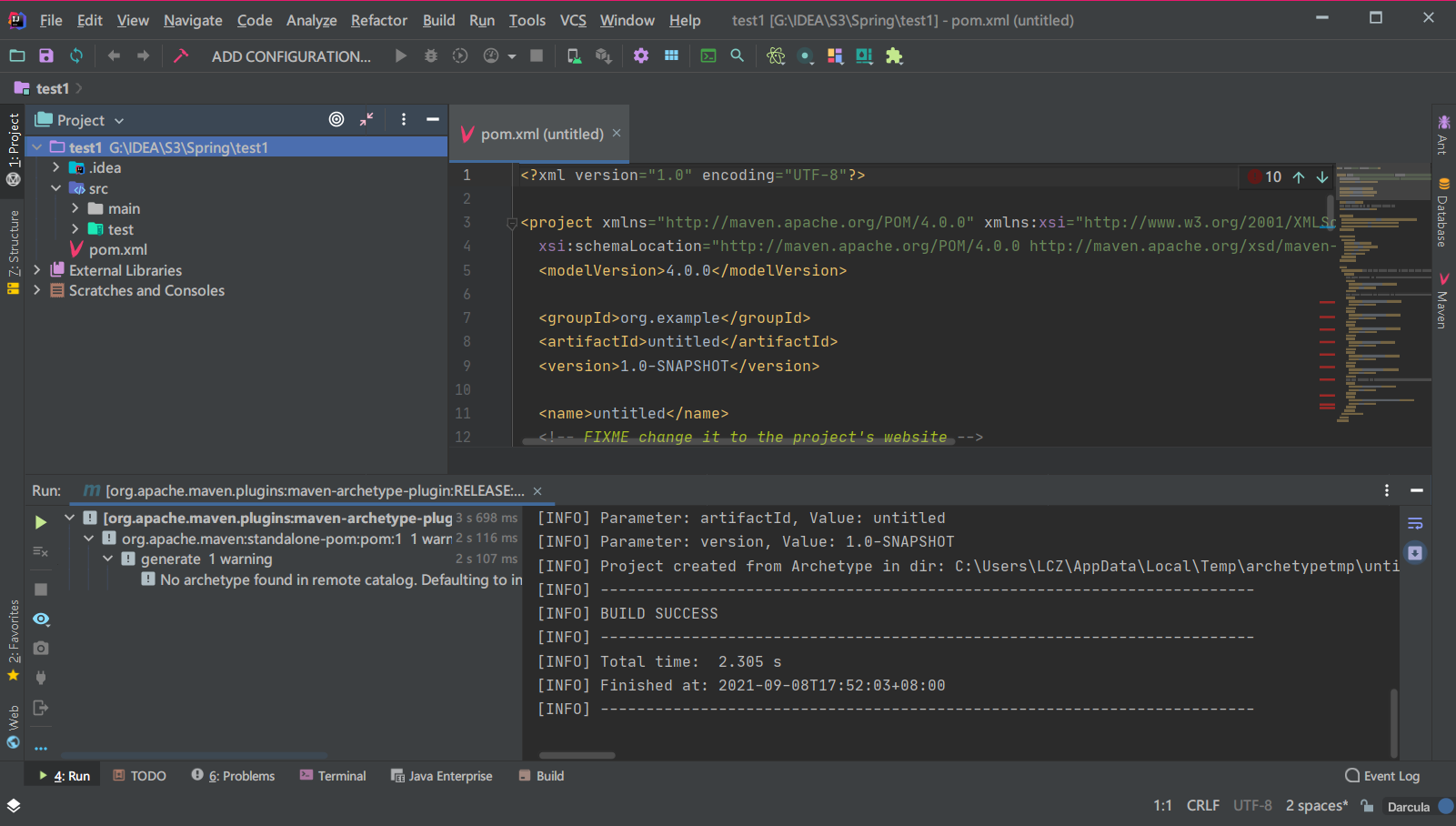Toggle soft-wrap icon in Run console

(1415, 523)
